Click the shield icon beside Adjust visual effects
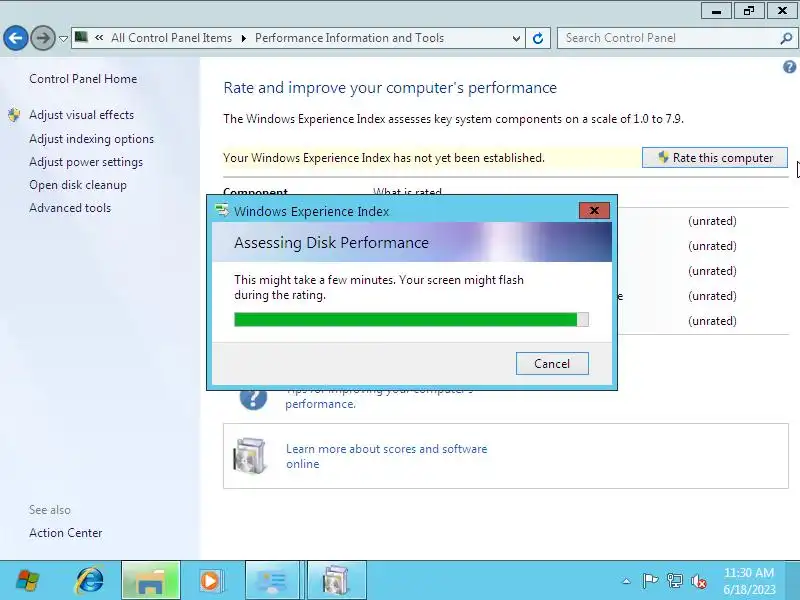 click(x=14, y=115)
